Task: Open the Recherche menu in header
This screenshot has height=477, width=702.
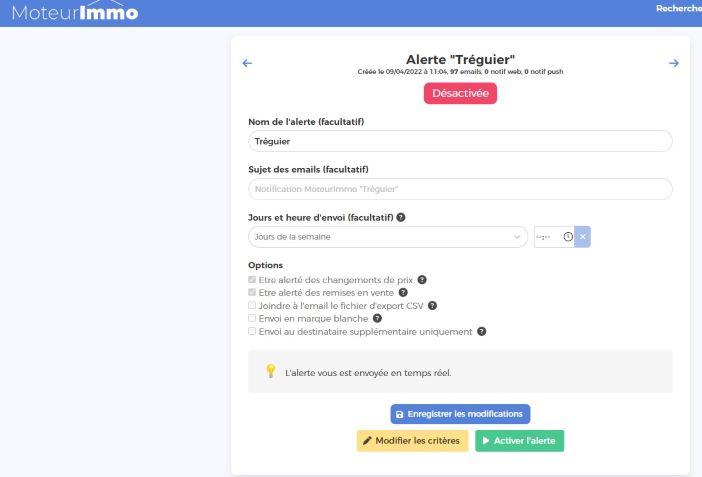Action: (678, 9)
